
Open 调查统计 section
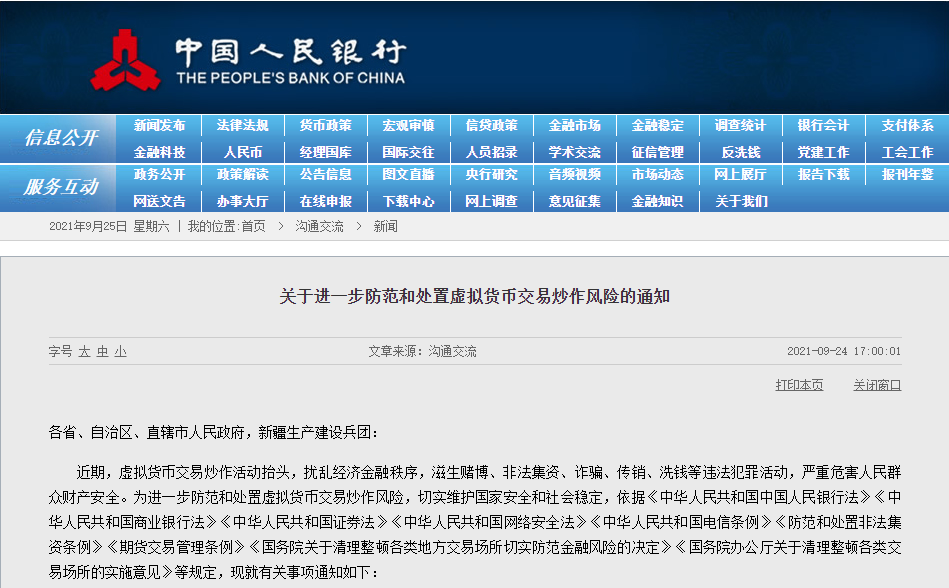point(740,125)
